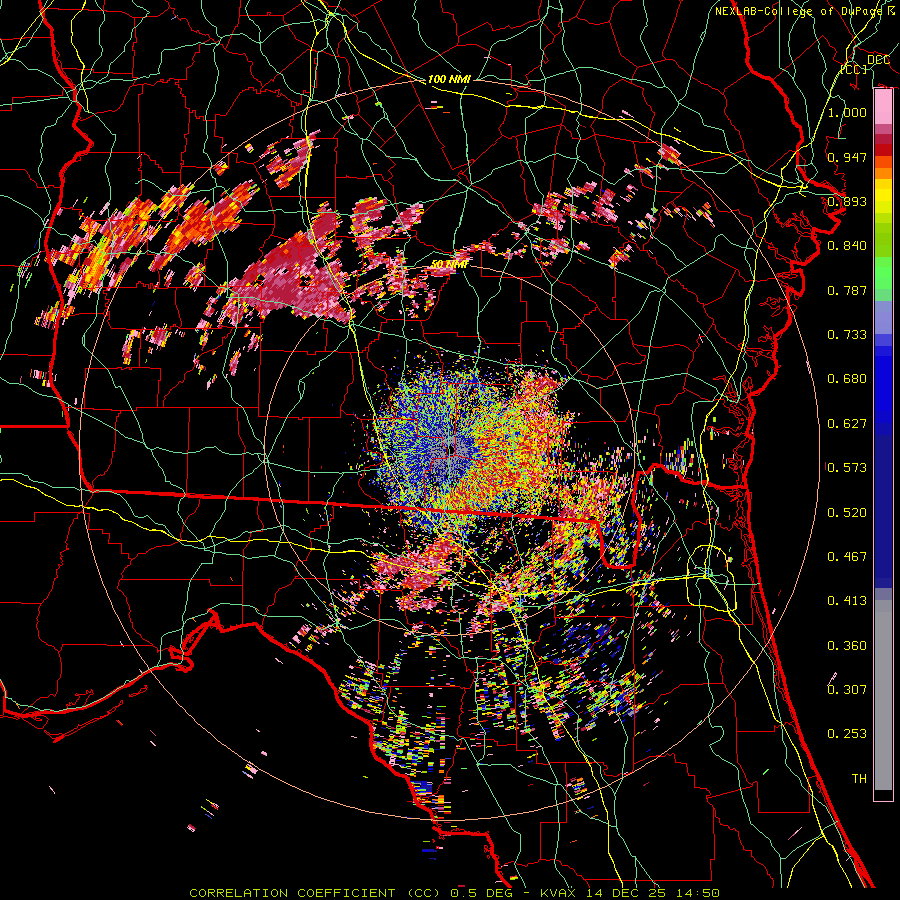Pick the light pink swatch at the top of the color bar
Screen dimensions: 900x900
[x=883, y=107]
